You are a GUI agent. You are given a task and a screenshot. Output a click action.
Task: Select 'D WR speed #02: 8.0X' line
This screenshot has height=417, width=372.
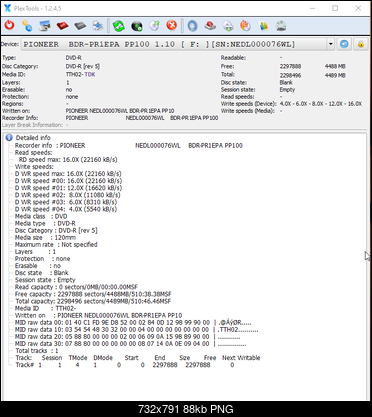(68, 195)
